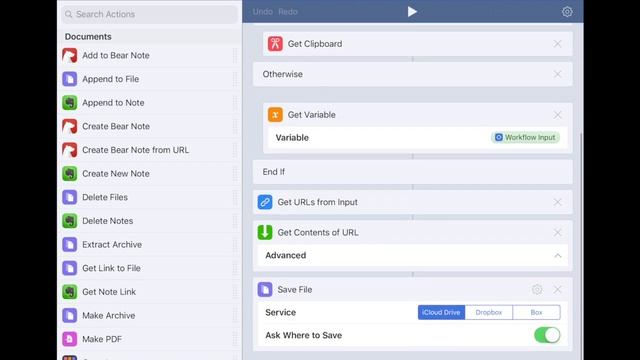Viewport: 640px width, 360px height.
Task: Click the Add to Bear Note icon
Action: coord(70,56)
